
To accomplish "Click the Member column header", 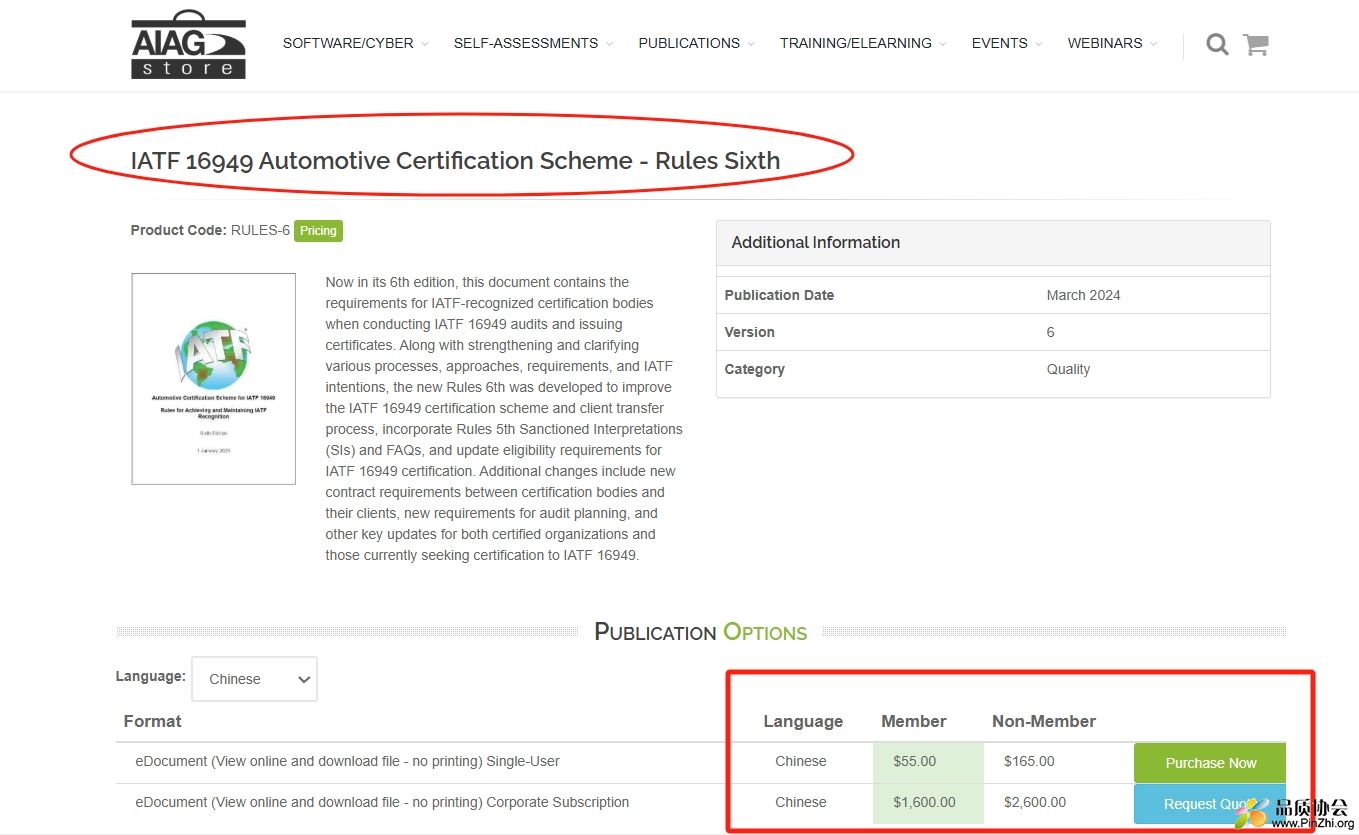I will (x=913, y=721).
